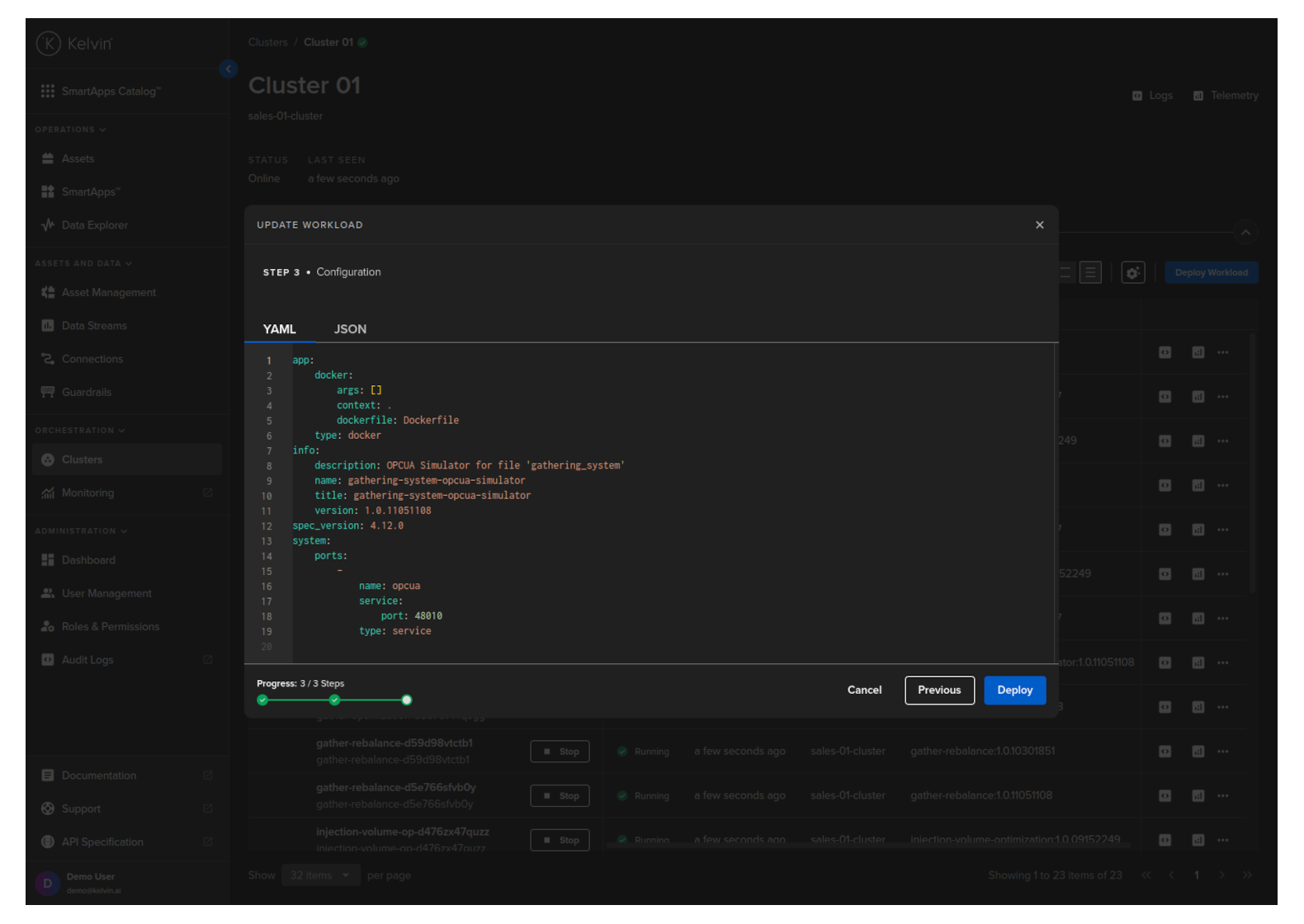The width and height of the screenshot is (1304, 924).
Task: Cancel the workload update
Action: point(864,691)
